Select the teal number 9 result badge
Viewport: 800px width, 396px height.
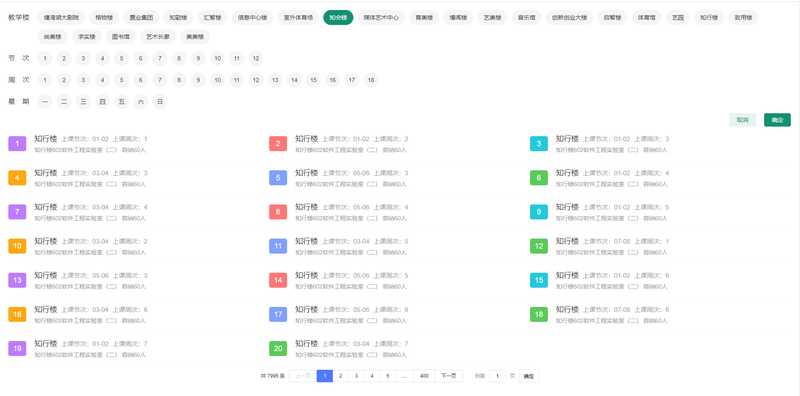(x=539, y=212)
